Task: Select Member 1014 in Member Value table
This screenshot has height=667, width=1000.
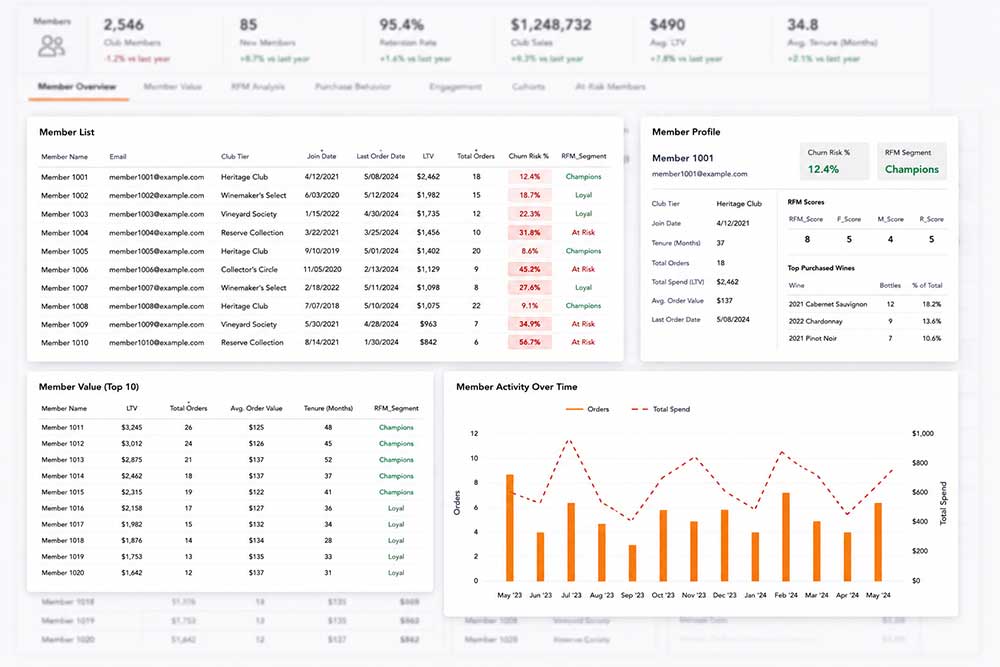Action: 62,476
